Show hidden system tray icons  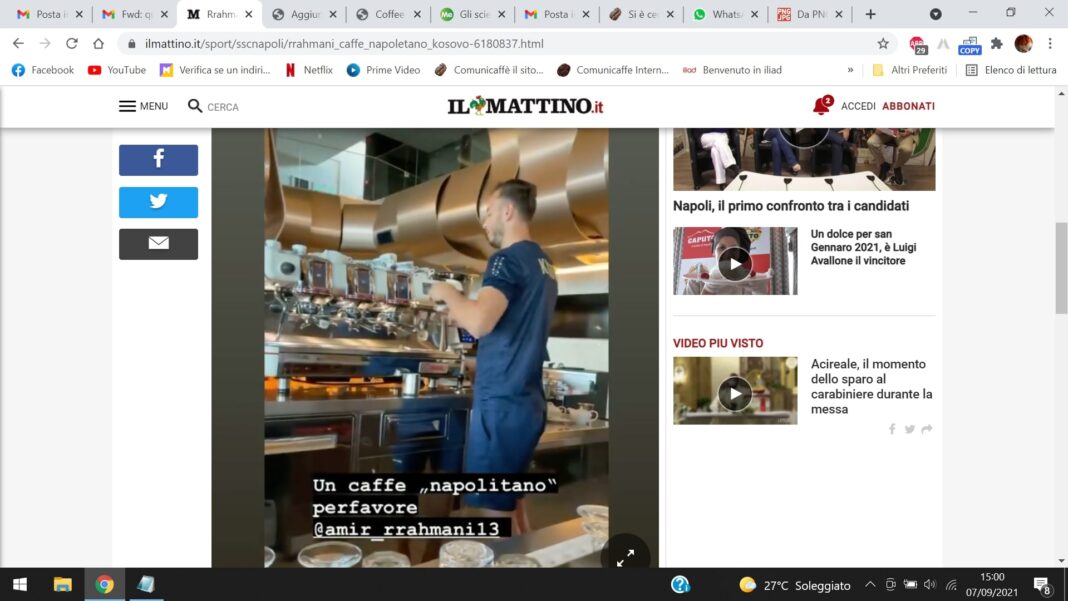(869, 585)
